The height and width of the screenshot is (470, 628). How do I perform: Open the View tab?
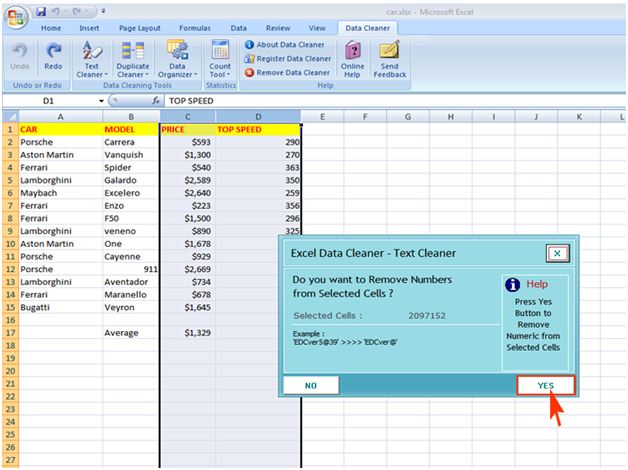[317, 28]
